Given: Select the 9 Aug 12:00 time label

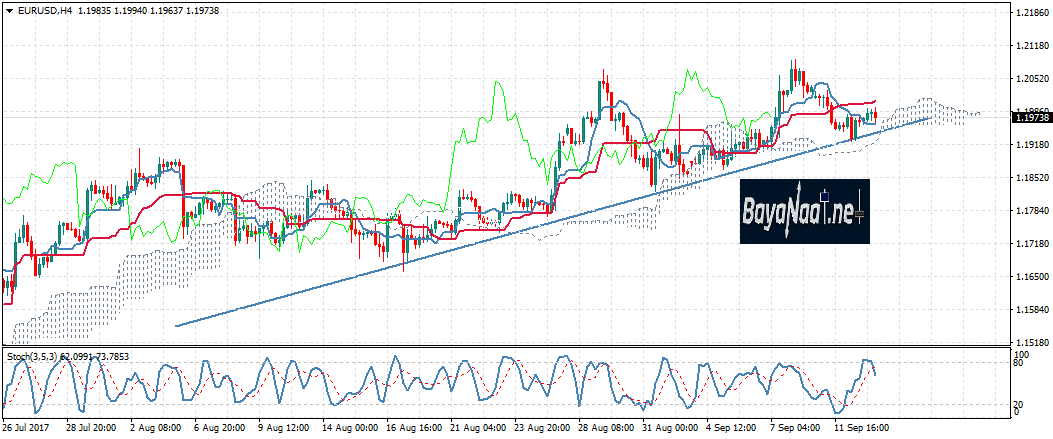Looking at the screenshot, I should click(284, 426).
